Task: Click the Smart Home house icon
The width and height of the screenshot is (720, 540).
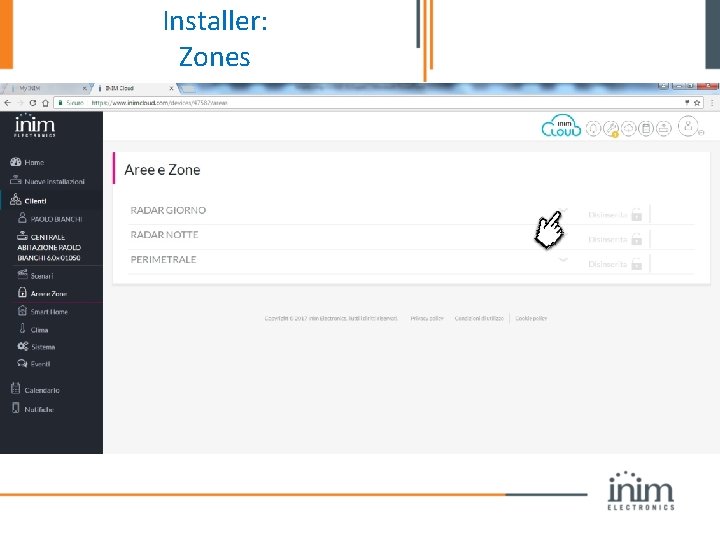Action: pos(22,310)
